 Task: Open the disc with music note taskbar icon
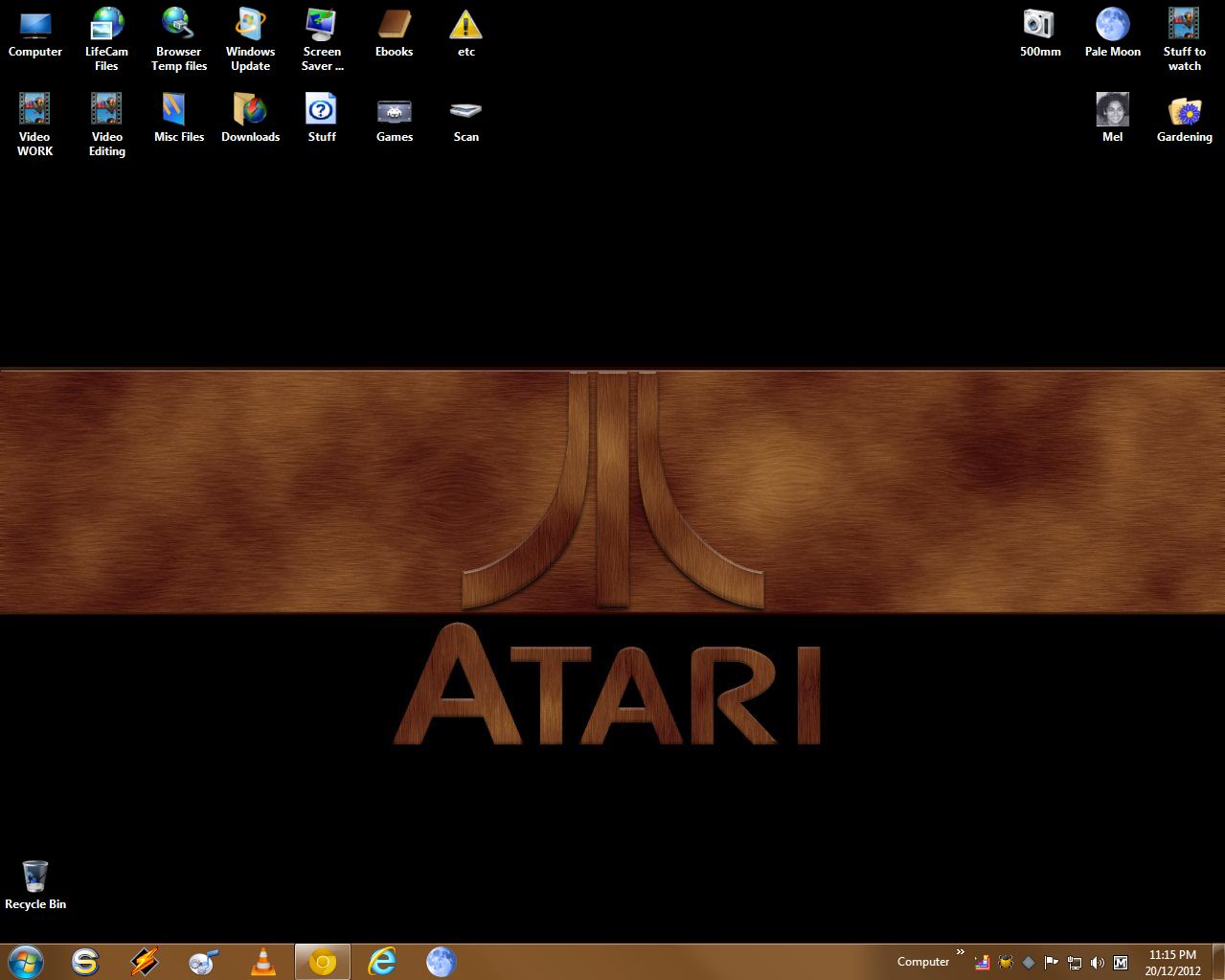(x=203, y=962)
